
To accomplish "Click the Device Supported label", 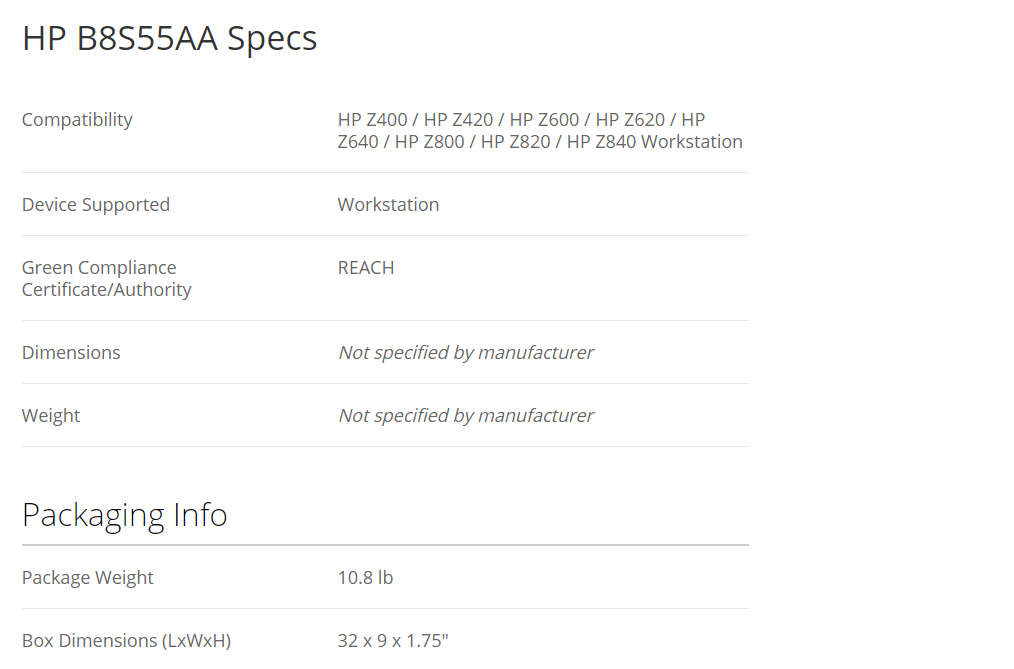I will [x=96, y=205].
